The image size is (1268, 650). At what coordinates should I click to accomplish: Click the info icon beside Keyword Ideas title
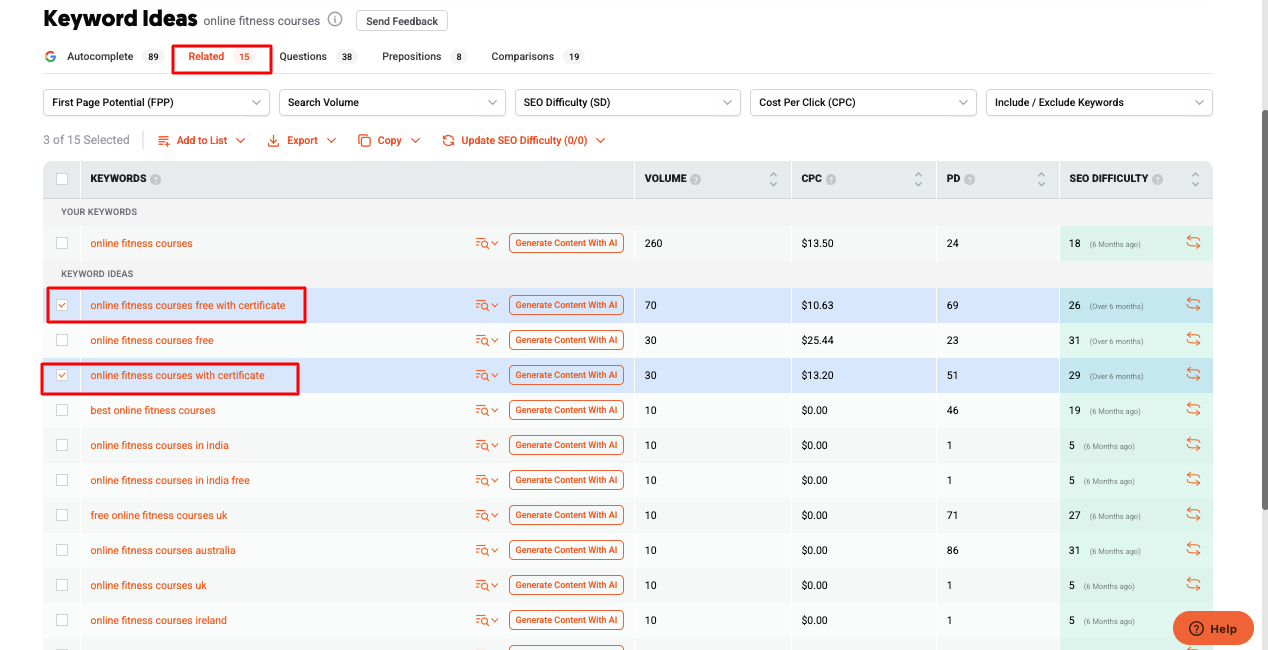(335, 20)
